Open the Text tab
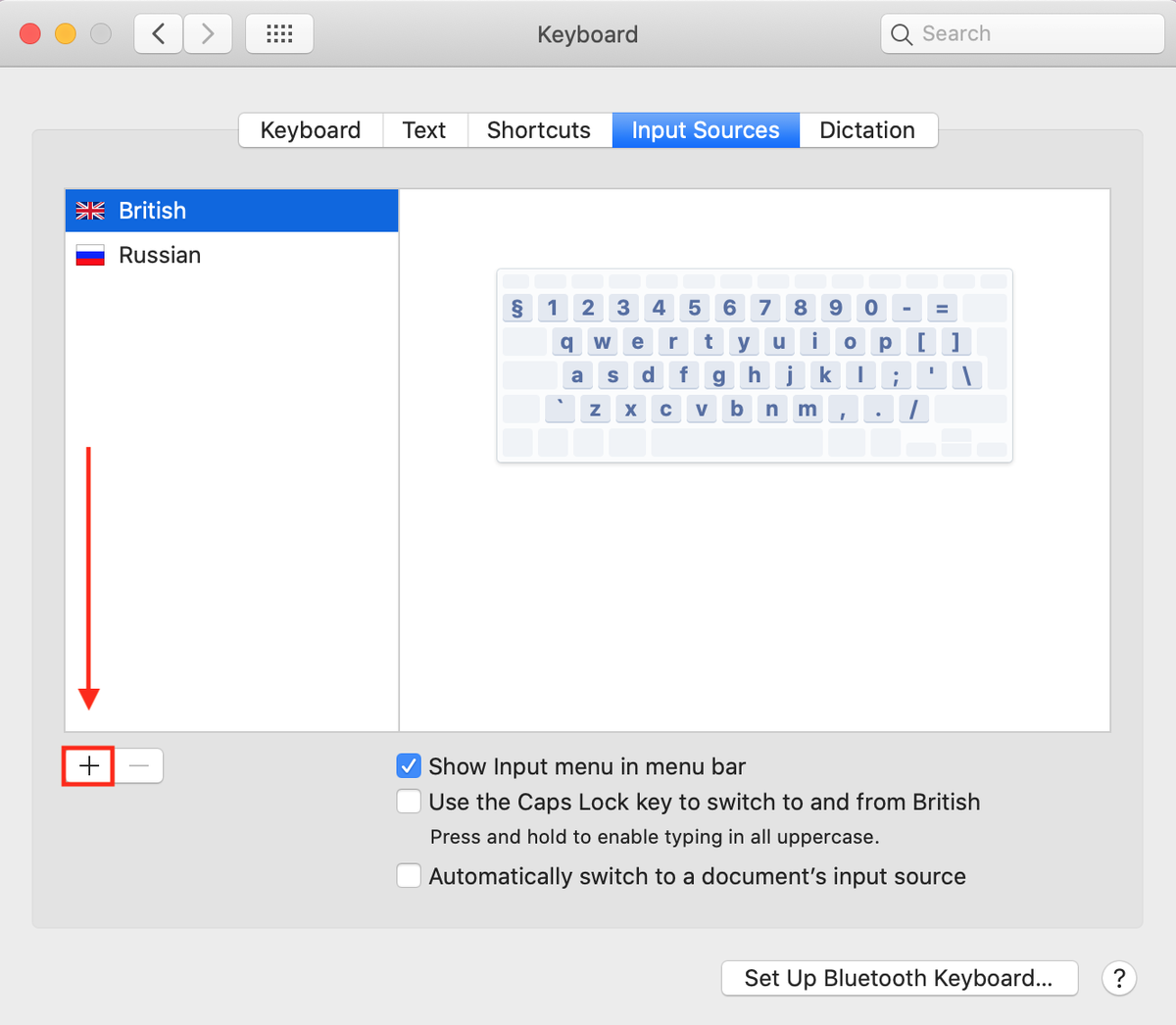Screen dimensions: 1176x1025 click(x=424, y=129)
